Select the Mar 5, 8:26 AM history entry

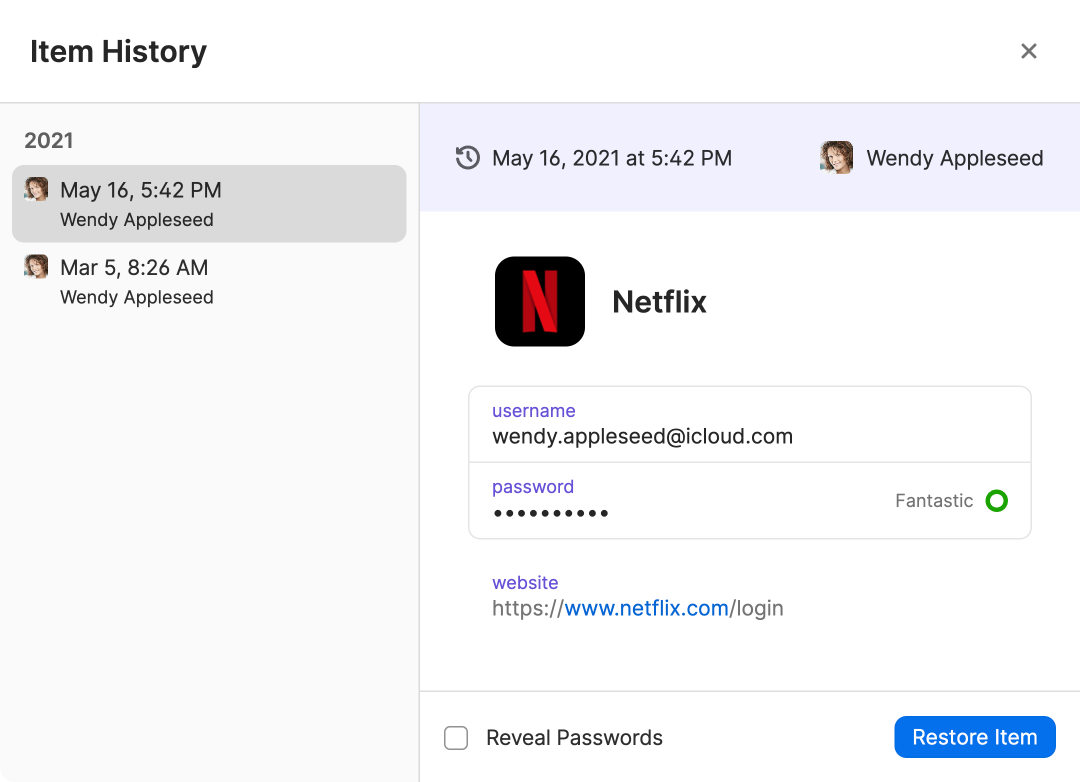[209, 281]
